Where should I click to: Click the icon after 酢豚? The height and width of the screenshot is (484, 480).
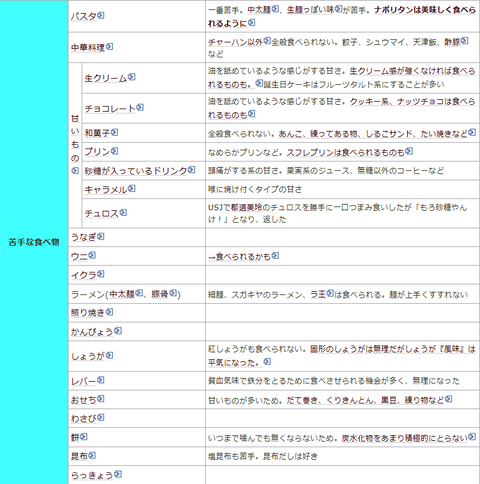(x=464, y=41)
